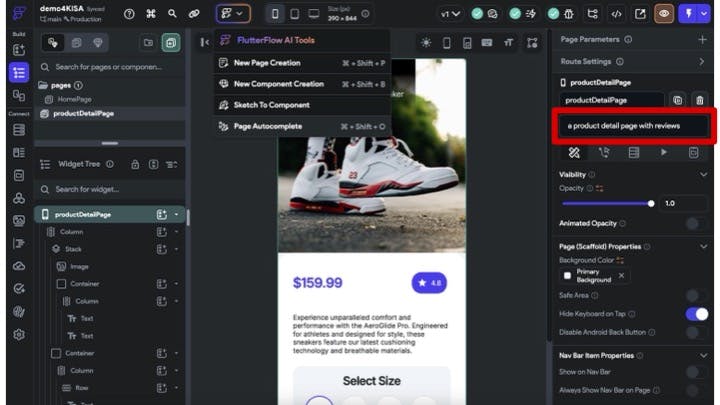Click the duplicate page icon beside name

pos(677,100)
